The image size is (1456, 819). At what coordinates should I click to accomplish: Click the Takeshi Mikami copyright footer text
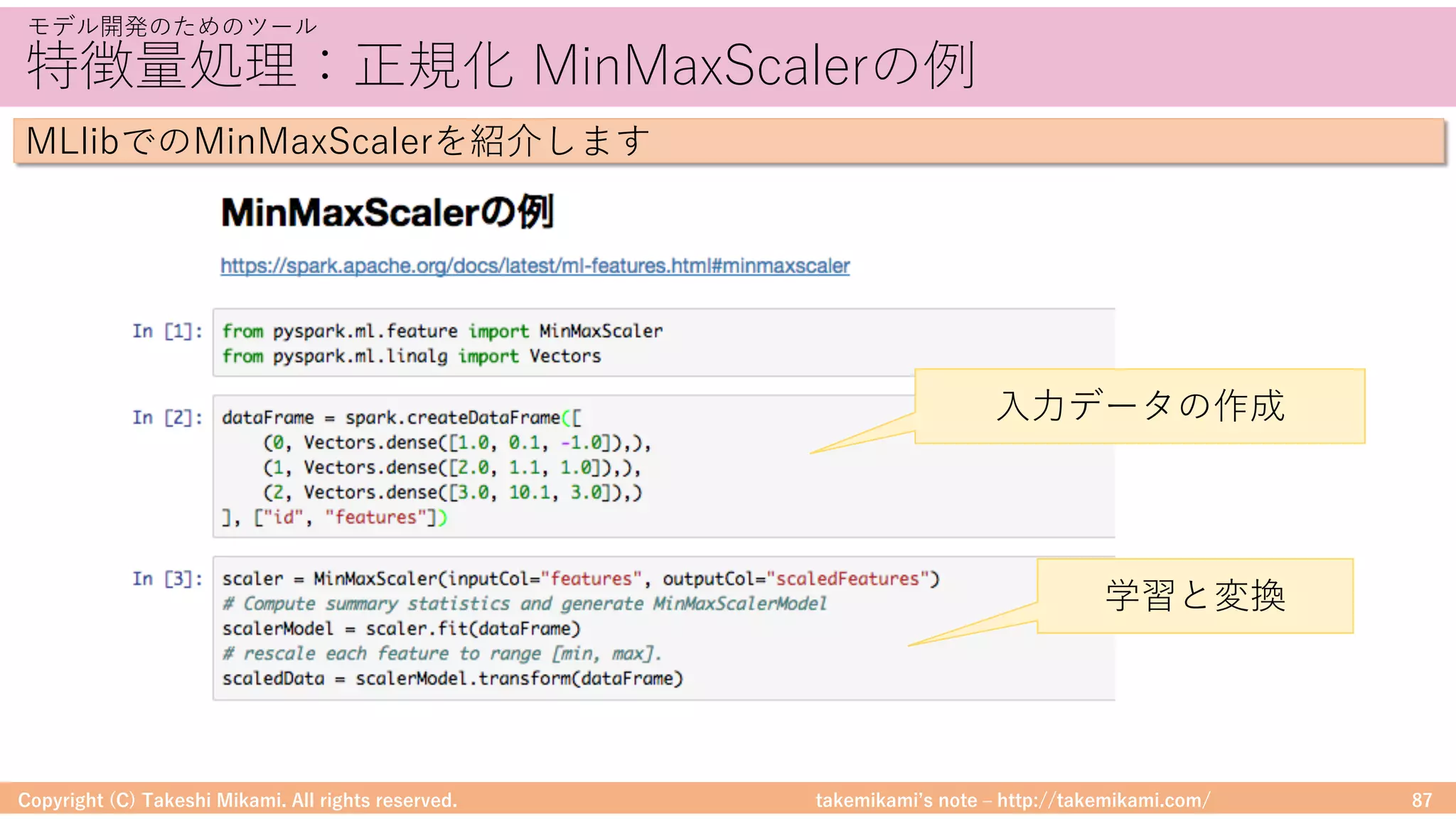pyautogui.click(x=237, y=801)
